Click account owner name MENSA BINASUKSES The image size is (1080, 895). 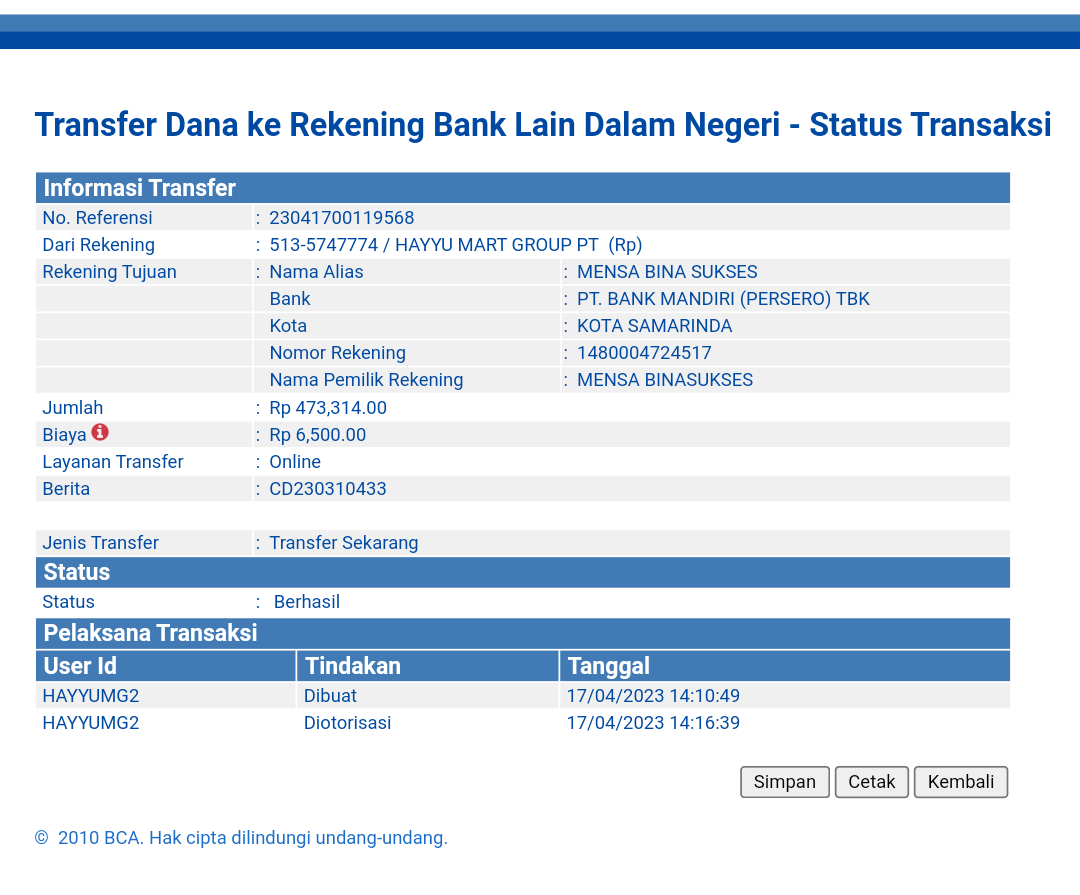pyautogui.click(x=665, y=380)
